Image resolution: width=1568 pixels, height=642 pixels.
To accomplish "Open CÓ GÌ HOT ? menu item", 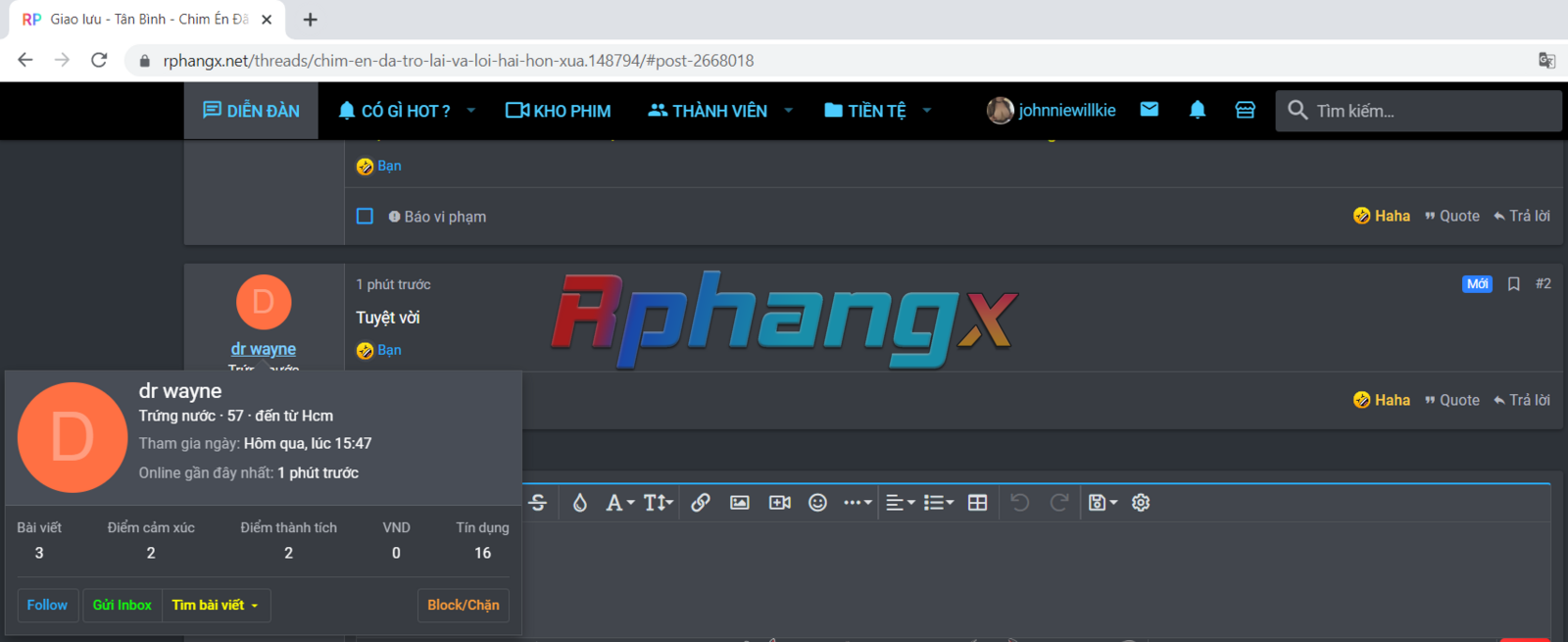I will pos(394,111).
